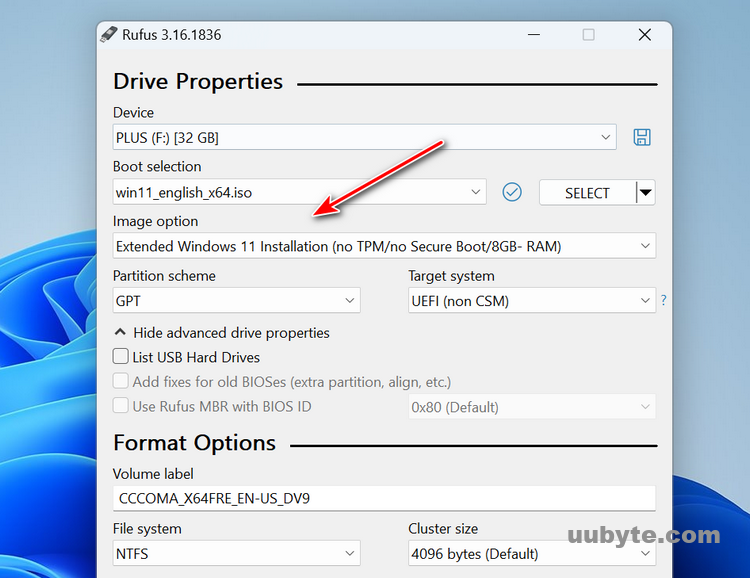Enable List USB Hard Drives checkbox
750x578 pixels.
(121, 357)
